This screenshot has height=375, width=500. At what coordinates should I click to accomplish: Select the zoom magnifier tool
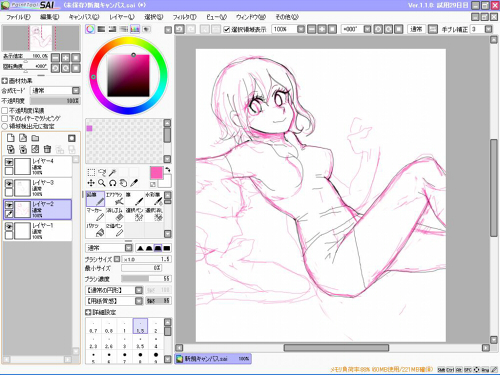pyautogui.click(x=102, y=183)
